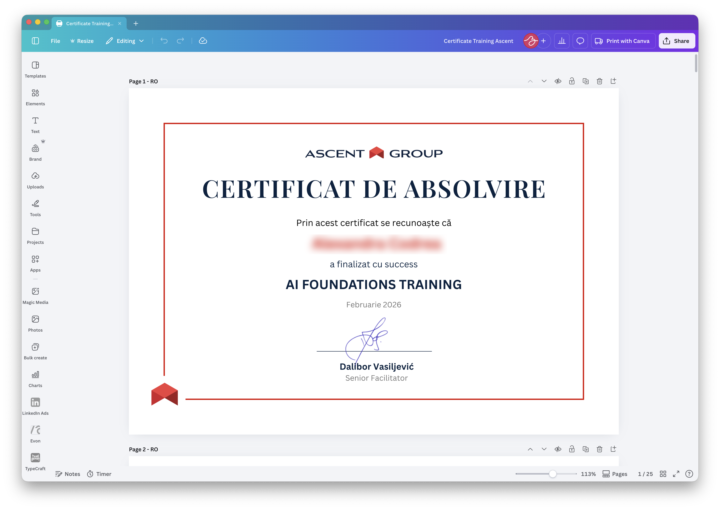This screenshot has height=510, width=720.
Task: Open the Editing mode dropdown
Action: coord(125,41)
